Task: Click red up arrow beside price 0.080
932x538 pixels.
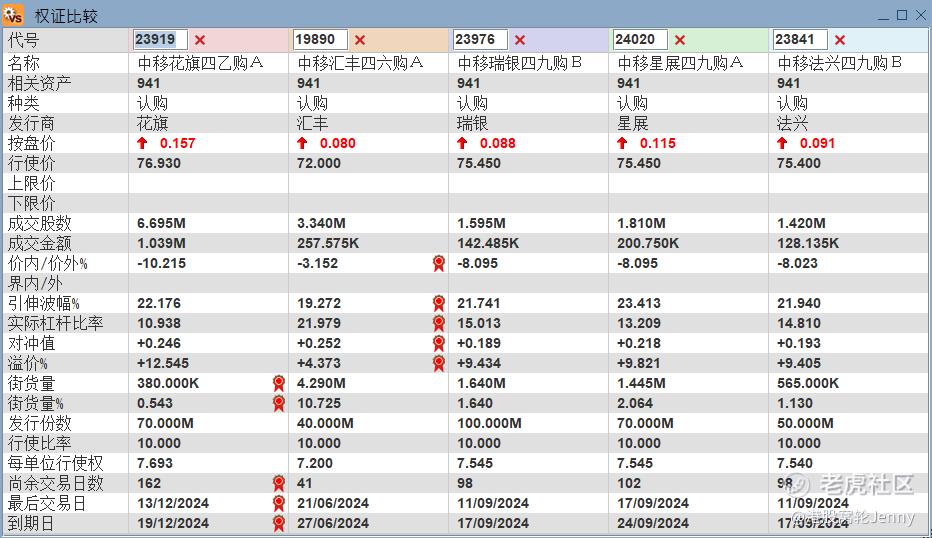Action: click(302, 143)
